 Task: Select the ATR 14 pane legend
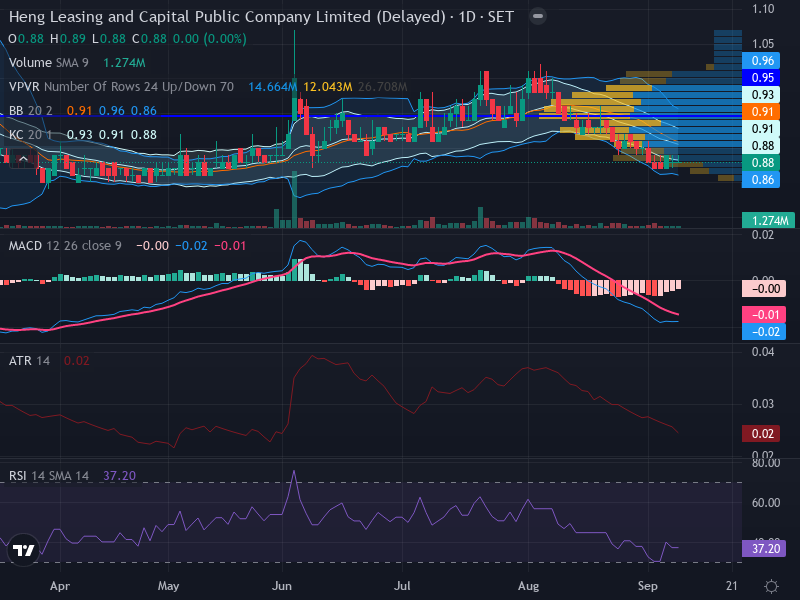click(x=29, y=361)
